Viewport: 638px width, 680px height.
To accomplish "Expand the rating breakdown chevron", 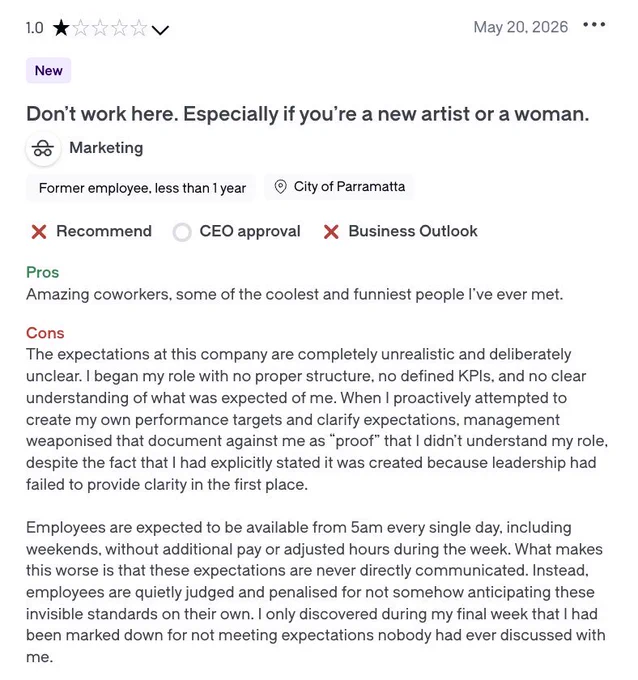I will [x=160, y=30].
